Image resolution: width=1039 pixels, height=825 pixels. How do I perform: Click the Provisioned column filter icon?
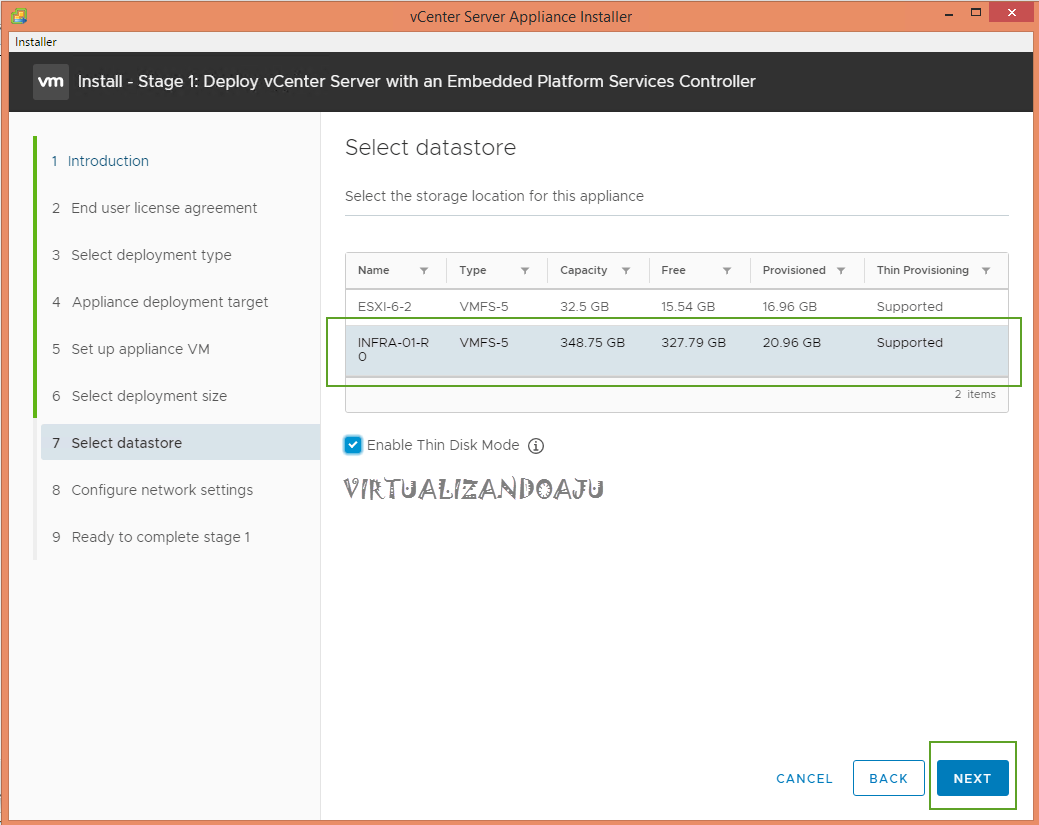[841, 271]
